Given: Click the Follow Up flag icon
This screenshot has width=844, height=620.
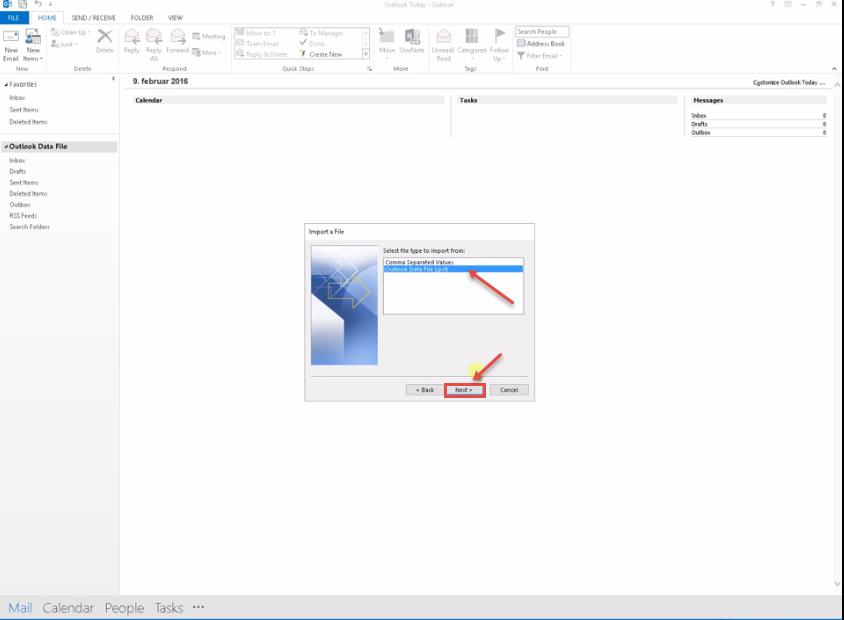Looking at the screenshot, I should click(499, 37).
